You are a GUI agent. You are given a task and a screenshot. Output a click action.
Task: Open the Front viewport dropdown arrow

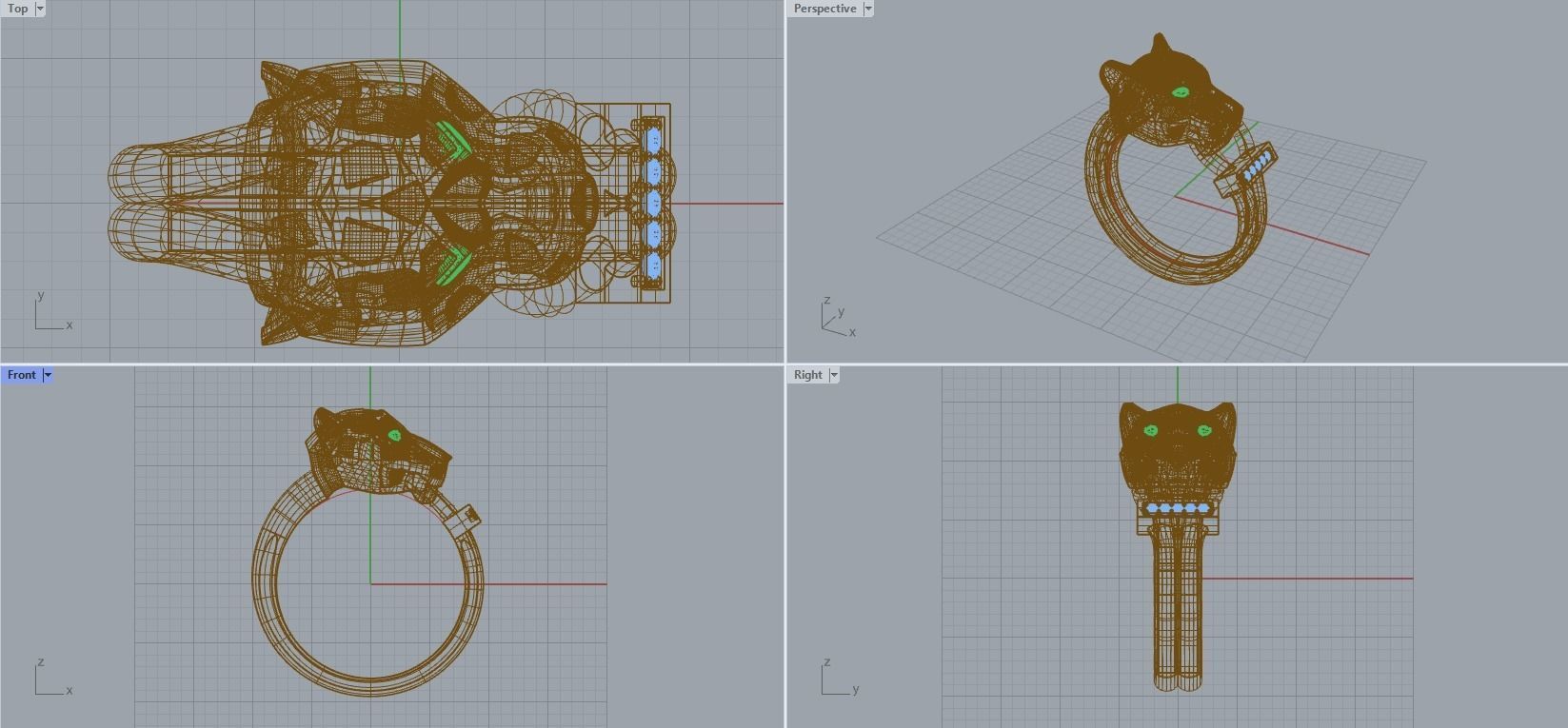48,375
